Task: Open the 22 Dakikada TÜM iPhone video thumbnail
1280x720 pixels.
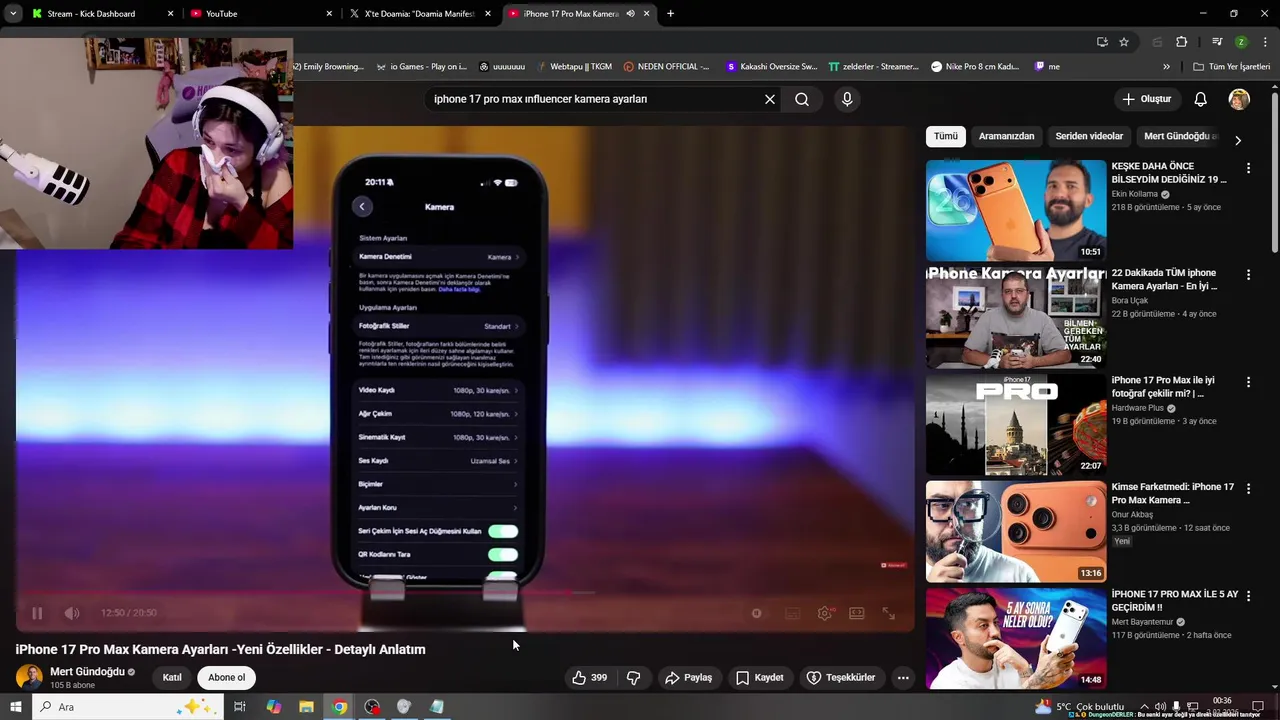Action: click(1016, 317)
